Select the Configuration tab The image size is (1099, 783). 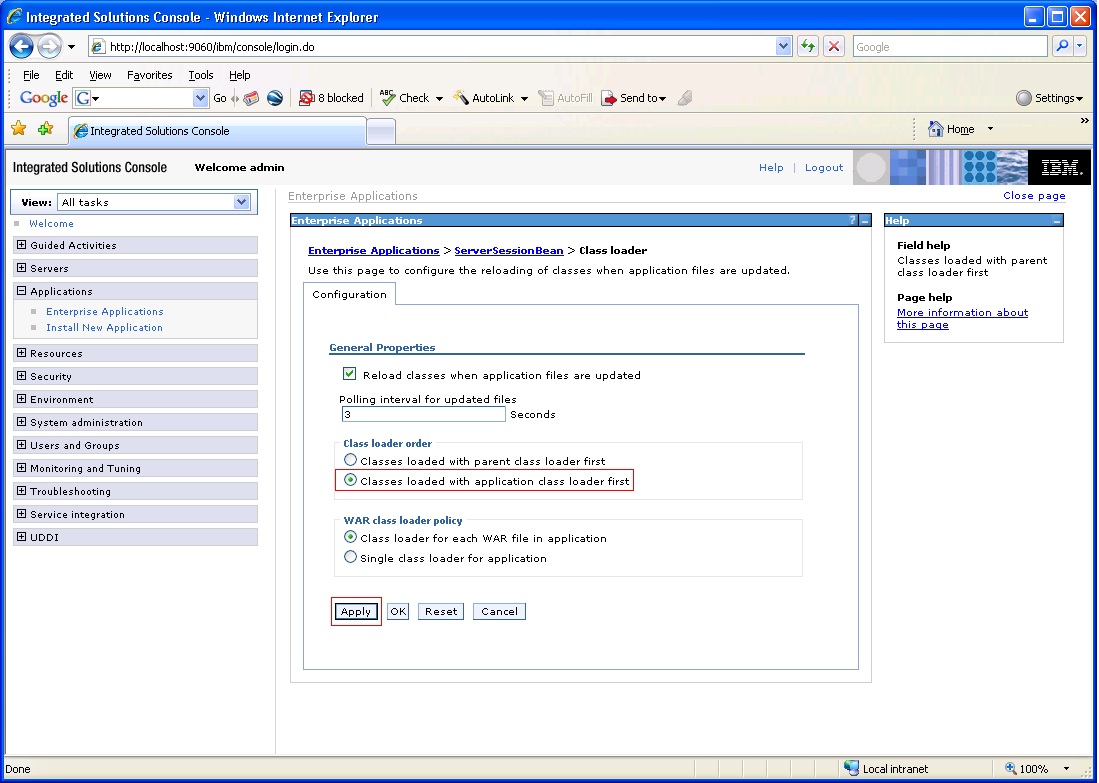349,294
